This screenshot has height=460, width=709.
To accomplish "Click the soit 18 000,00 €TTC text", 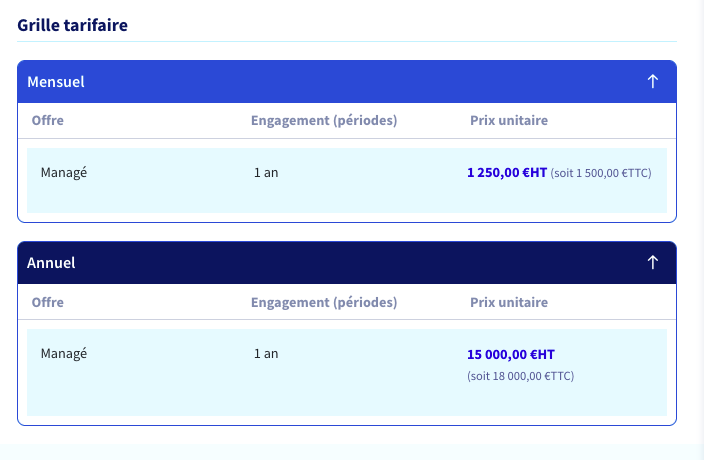I will point(520,376).
